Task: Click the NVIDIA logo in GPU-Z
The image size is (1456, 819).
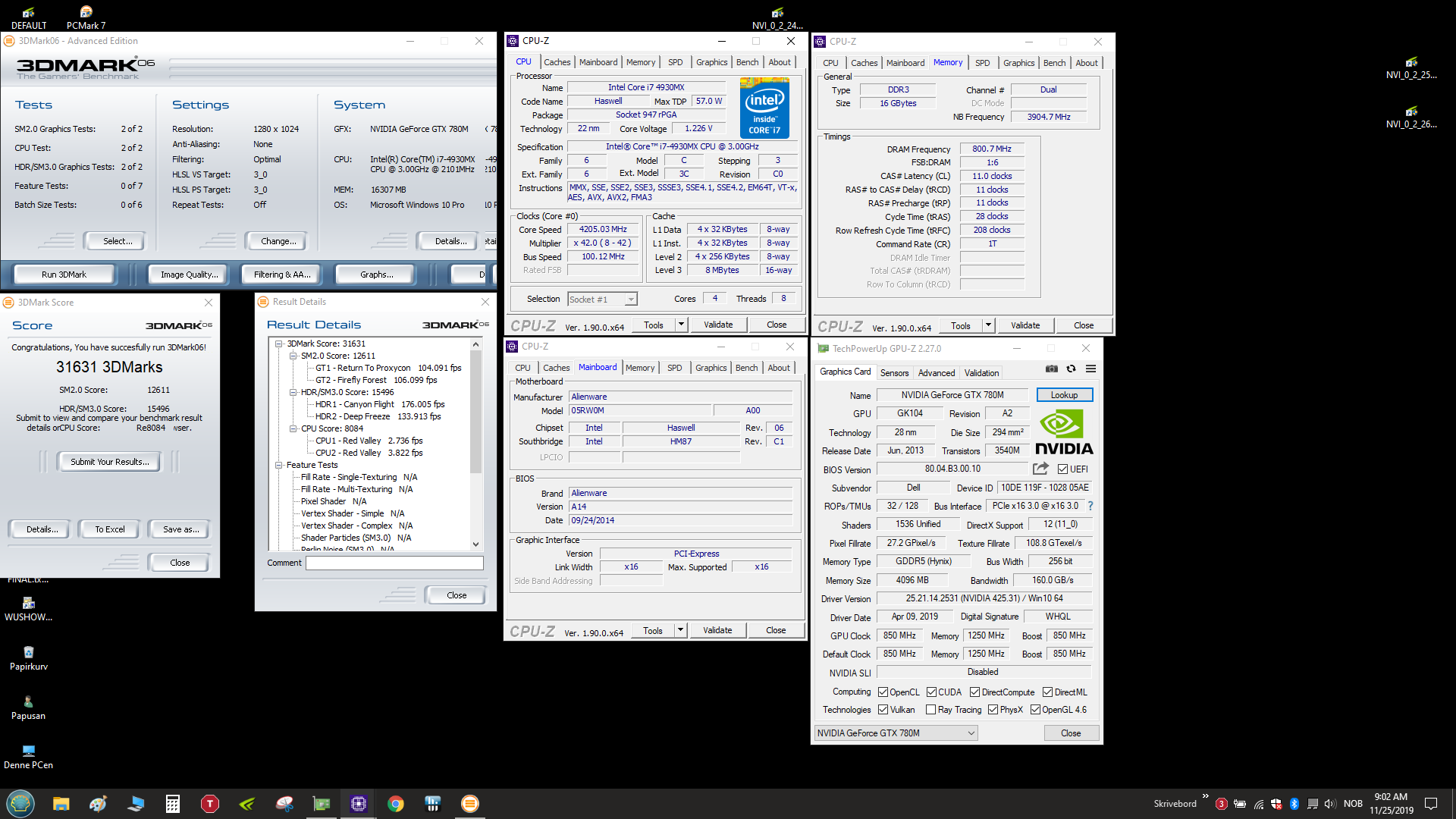Action: [1064, 432]
